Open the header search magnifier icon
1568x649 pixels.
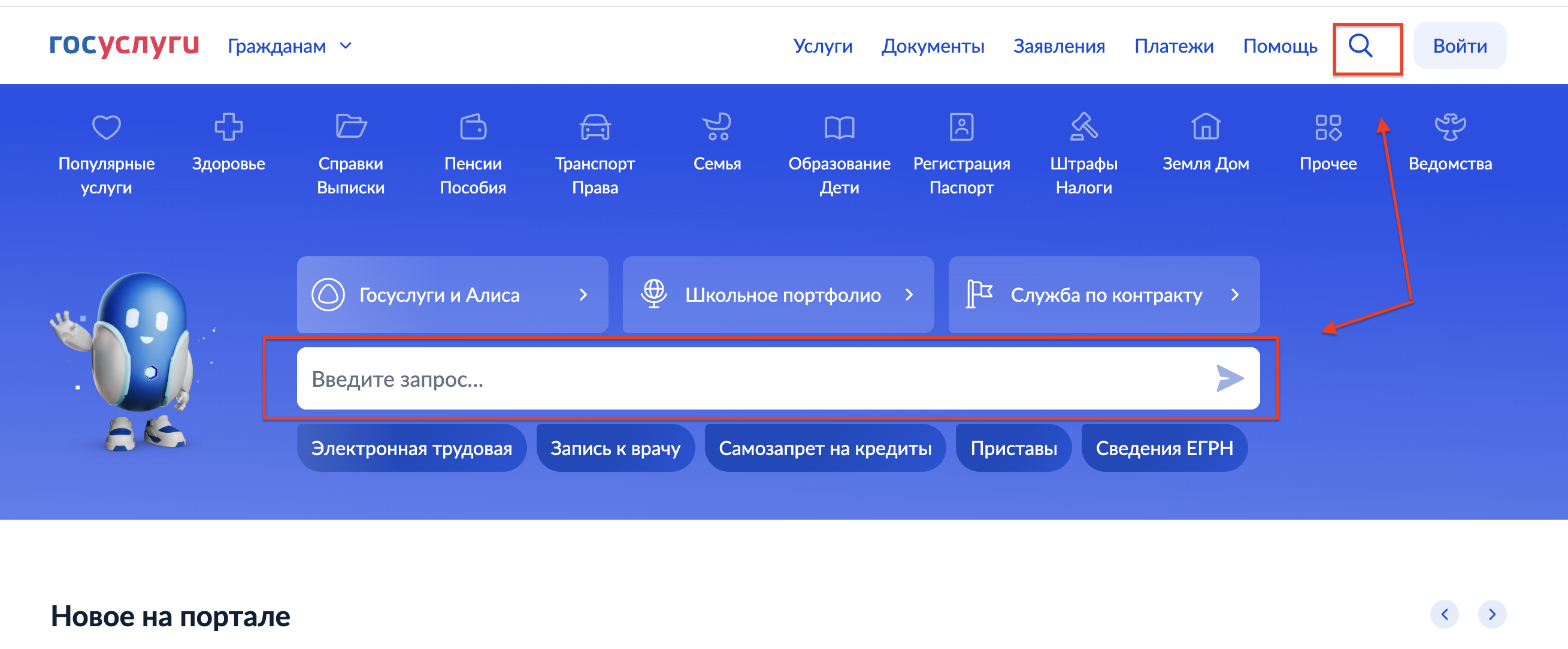tap(1360, 46)
